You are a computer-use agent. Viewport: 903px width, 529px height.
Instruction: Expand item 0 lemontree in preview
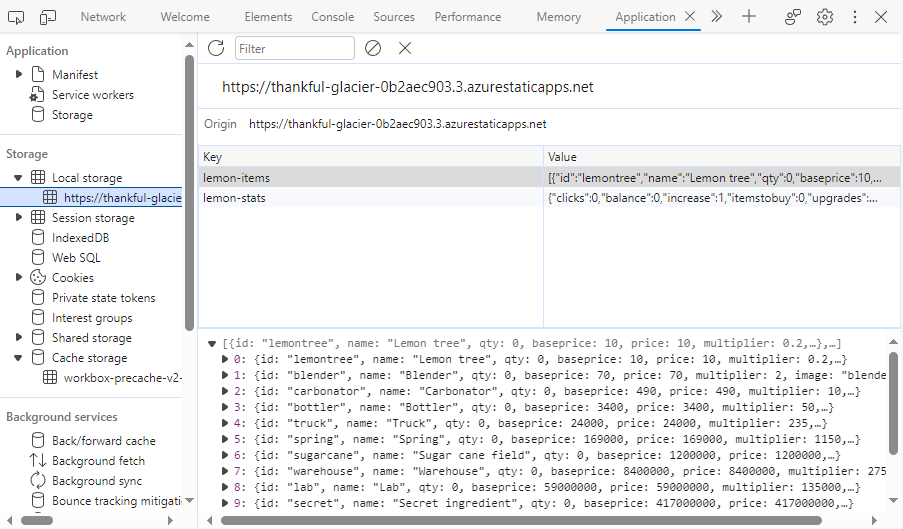pos(225,359)
